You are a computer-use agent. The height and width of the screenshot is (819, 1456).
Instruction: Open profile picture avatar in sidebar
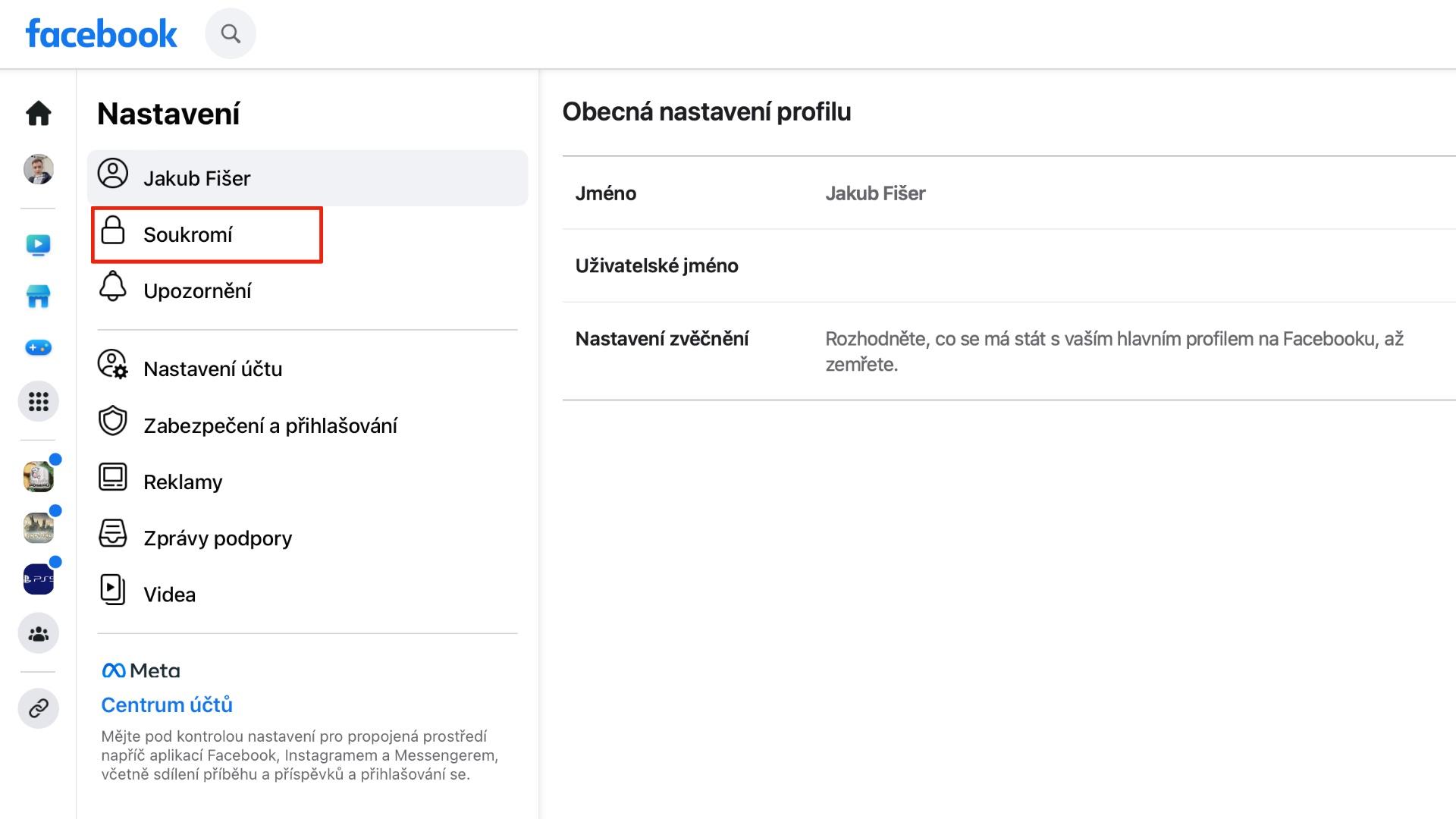[x=39, y=169]
